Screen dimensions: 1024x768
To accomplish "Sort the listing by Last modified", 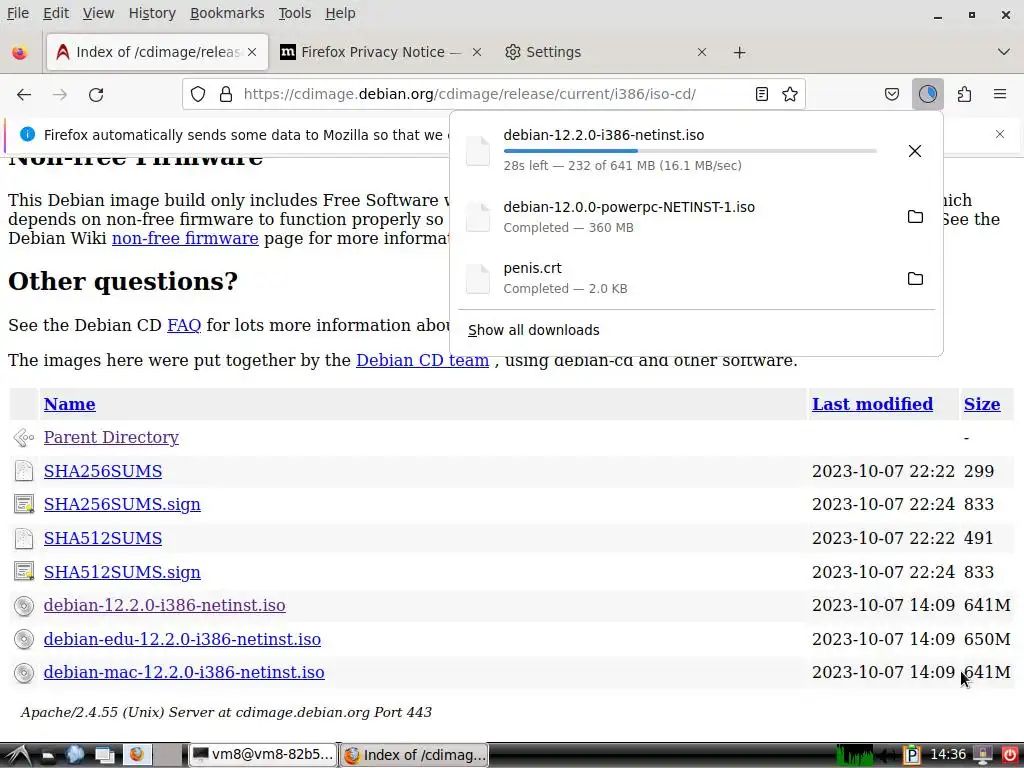I will pos(872,404).
